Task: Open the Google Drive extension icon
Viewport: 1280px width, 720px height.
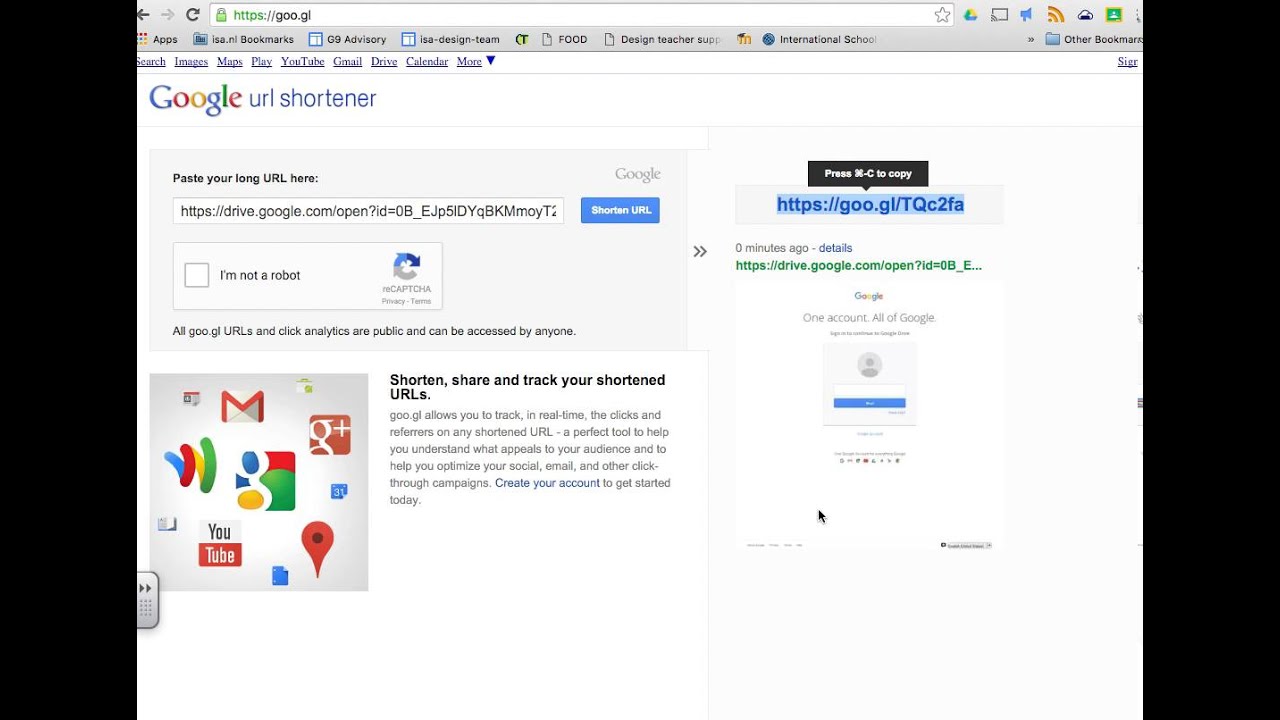Action: 970,15
